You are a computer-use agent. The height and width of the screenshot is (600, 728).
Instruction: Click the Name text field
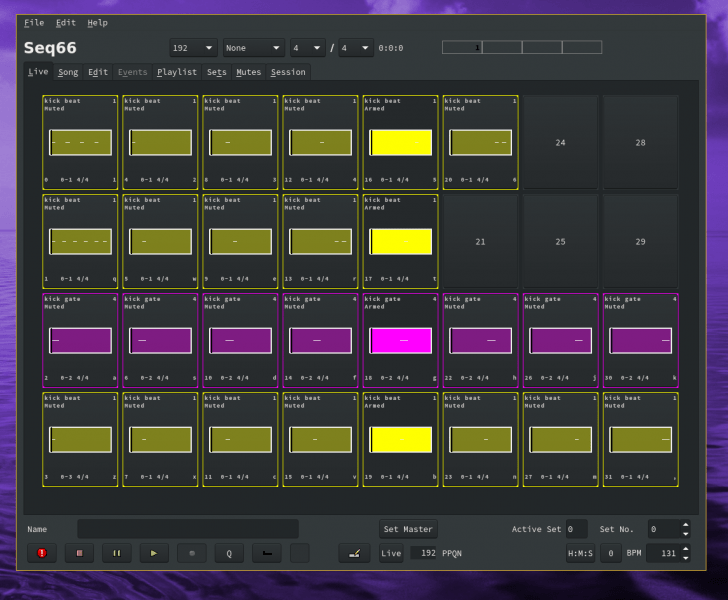[x=188, y=529]
